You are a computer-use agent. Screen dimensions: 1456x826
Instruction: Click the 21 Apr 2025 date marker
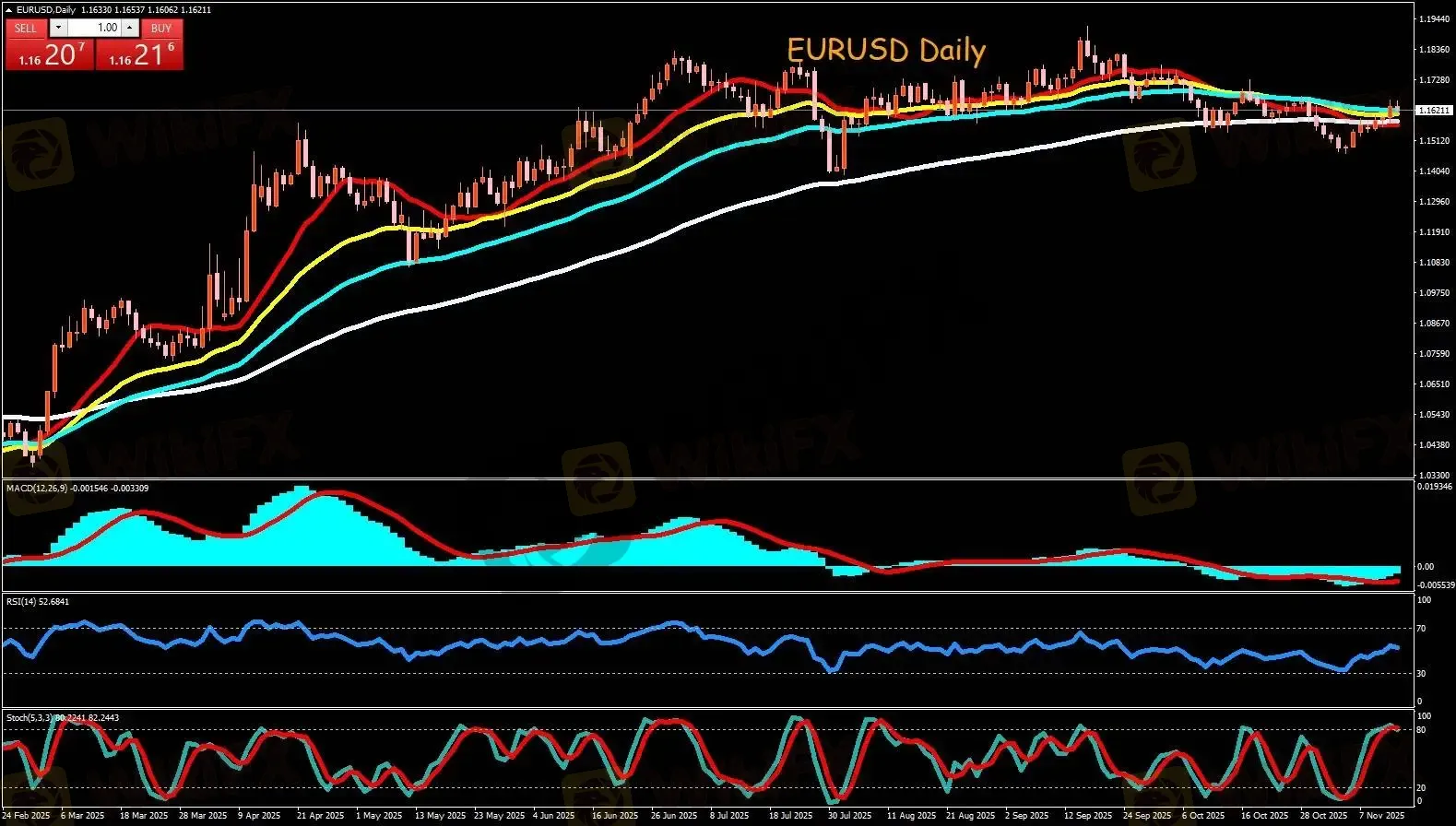point(320,816)
